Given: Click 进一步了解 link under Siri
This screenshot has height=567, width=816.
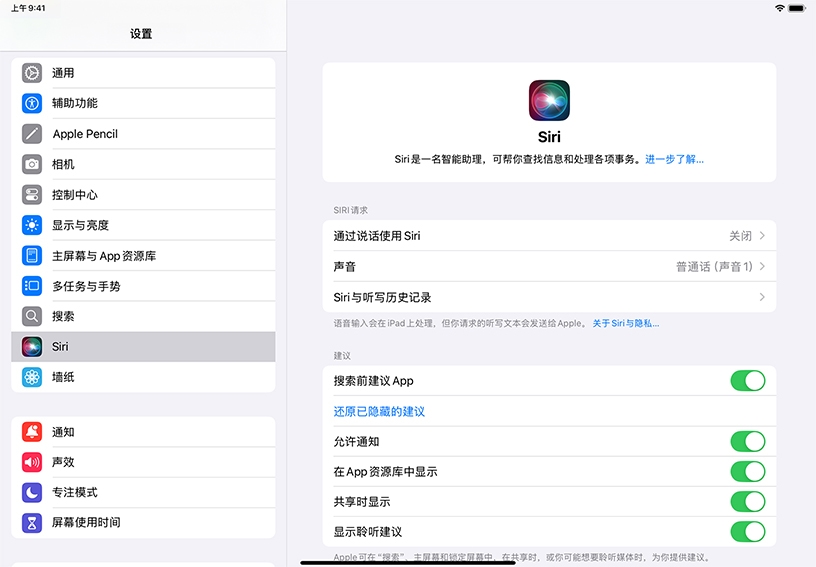Looking at the screenshot, I should 674,159.
